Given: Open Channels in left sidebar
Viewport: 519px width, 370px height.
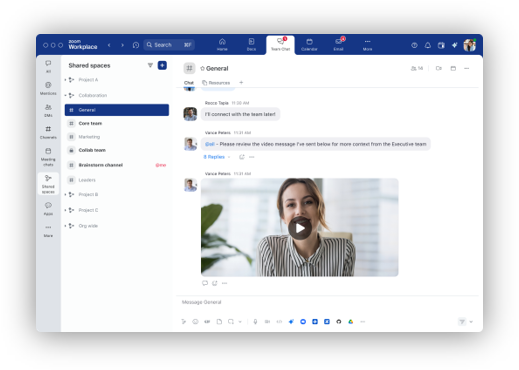Looking at the screenshot, I should coord(48,132).
